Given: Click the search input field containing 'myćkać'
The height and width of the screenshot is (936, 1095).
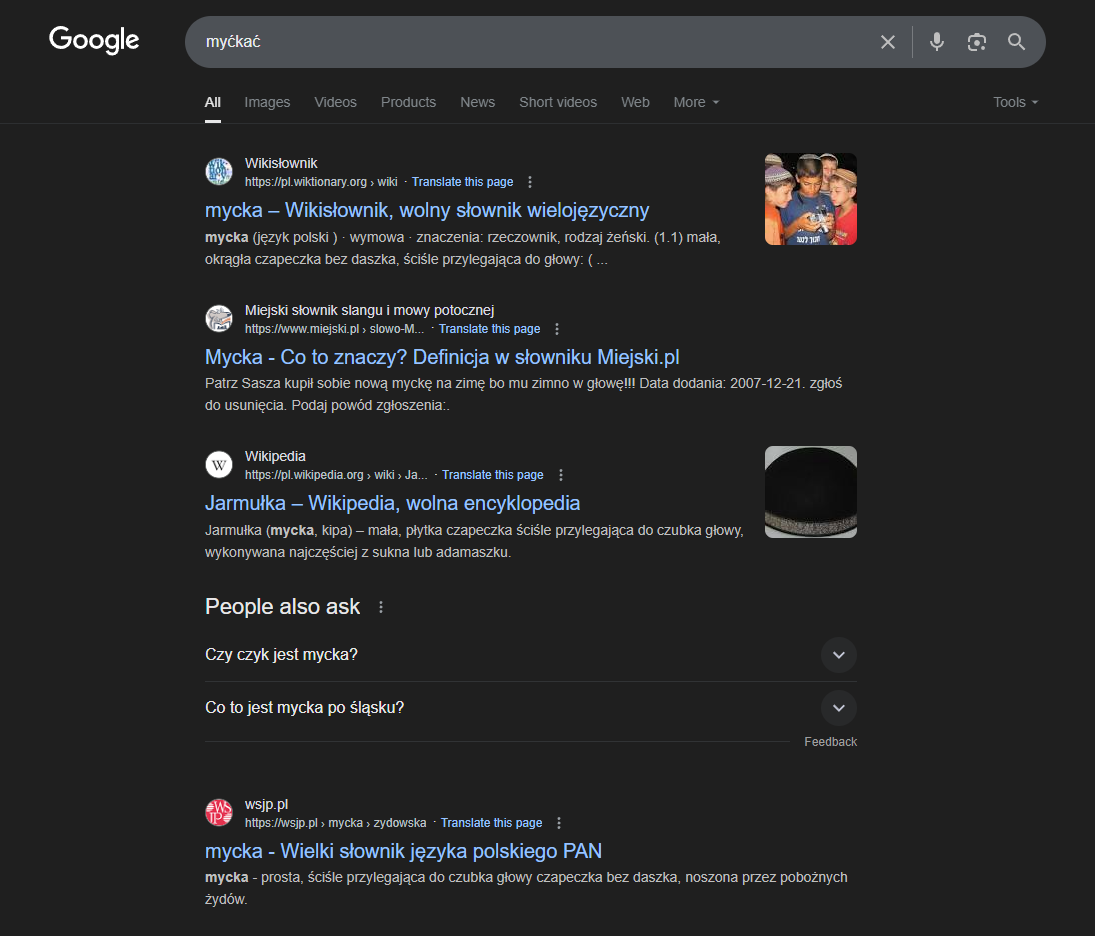Looking at the screenshot, I should coord(531,42).
